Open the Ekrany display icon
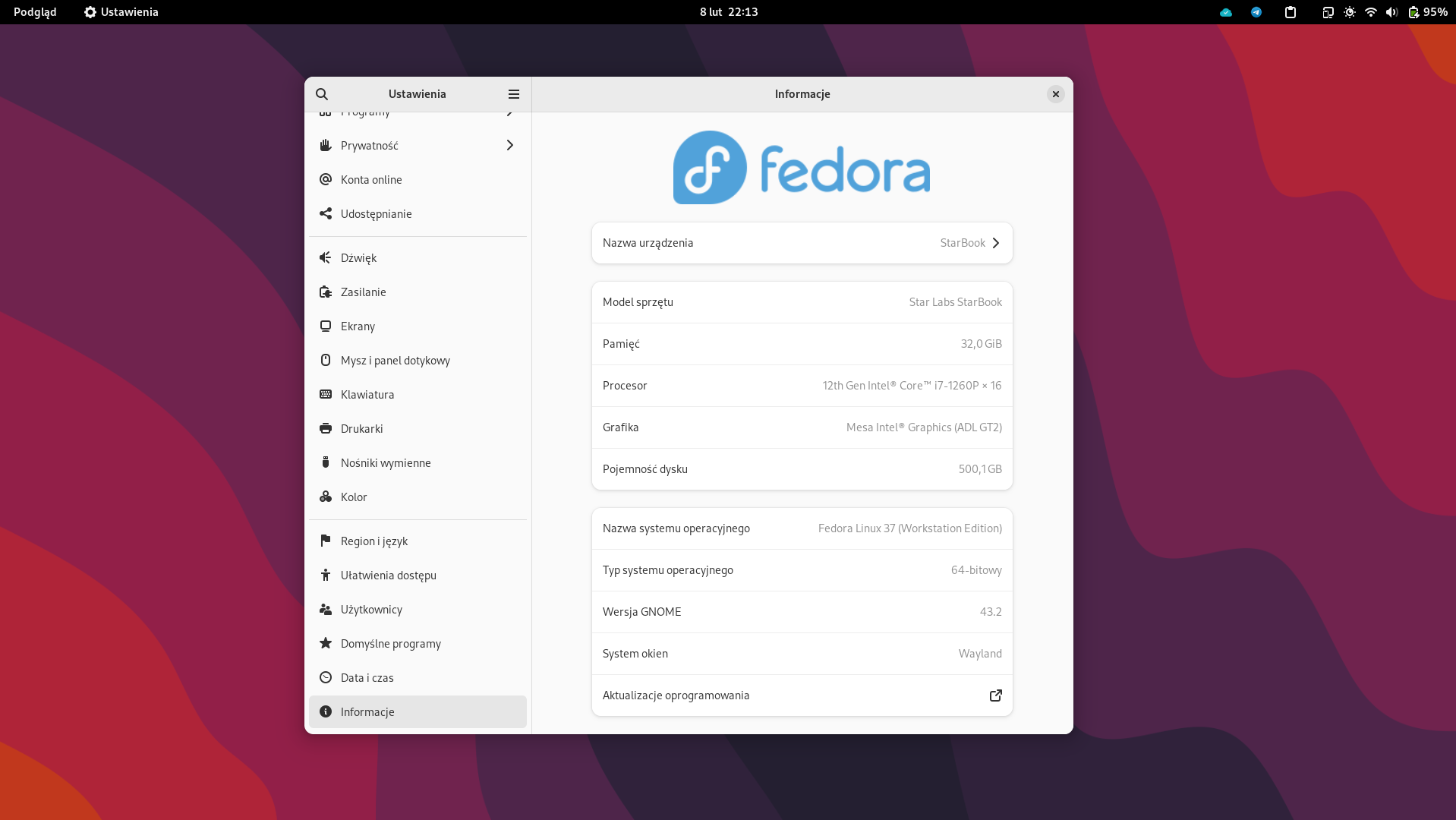The image size is (1456, 820). [326, 326]
